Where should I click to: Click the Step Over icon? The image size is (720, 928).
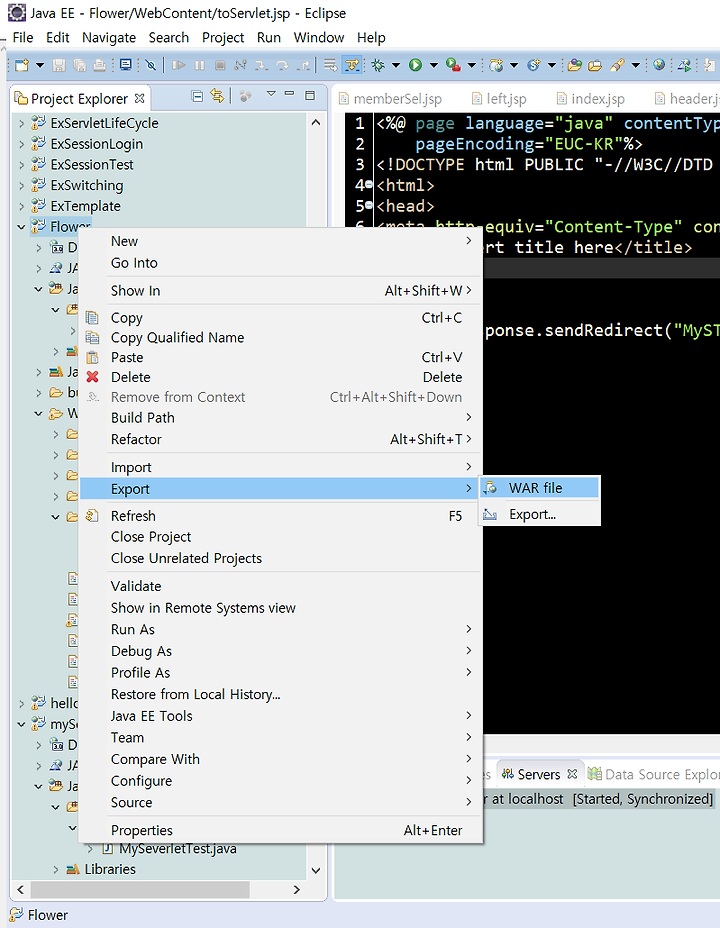[282, 65]
